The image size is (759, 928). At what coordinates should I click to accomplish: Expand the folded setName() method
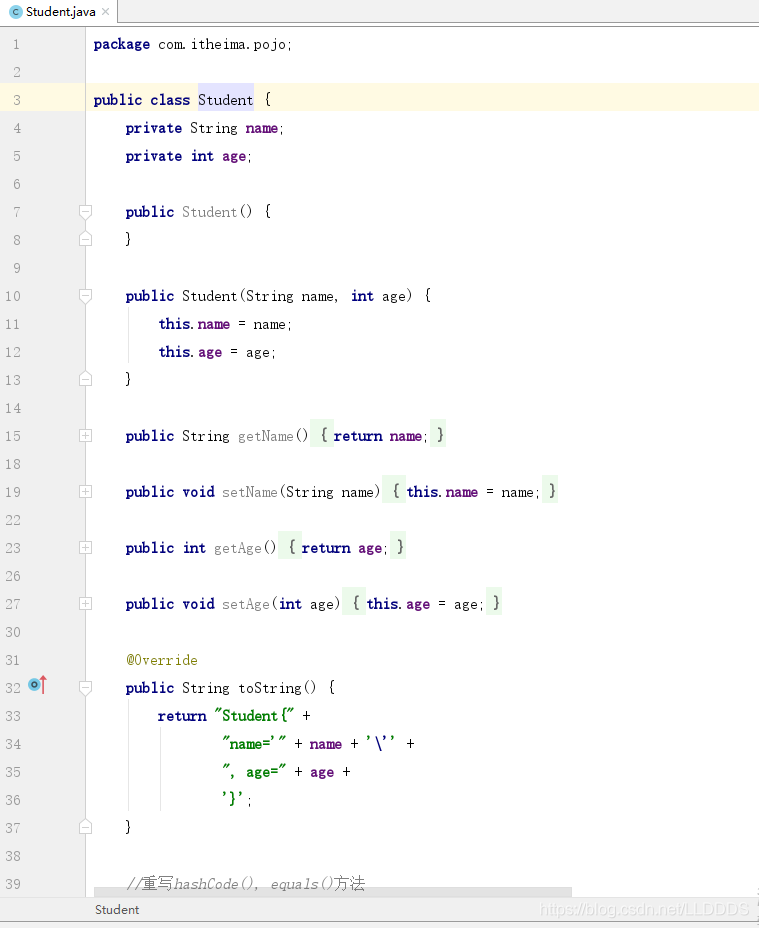coord(85,492)
